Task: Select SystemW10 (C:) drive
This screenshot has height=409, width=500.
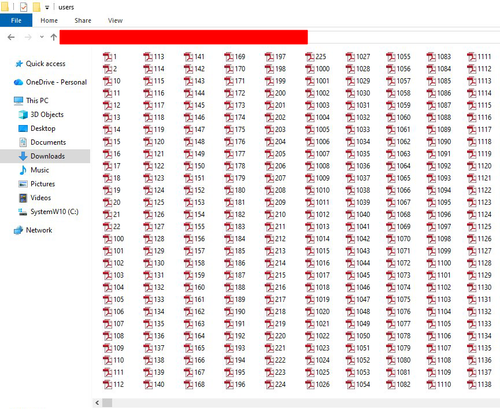Action: [48, 212]
